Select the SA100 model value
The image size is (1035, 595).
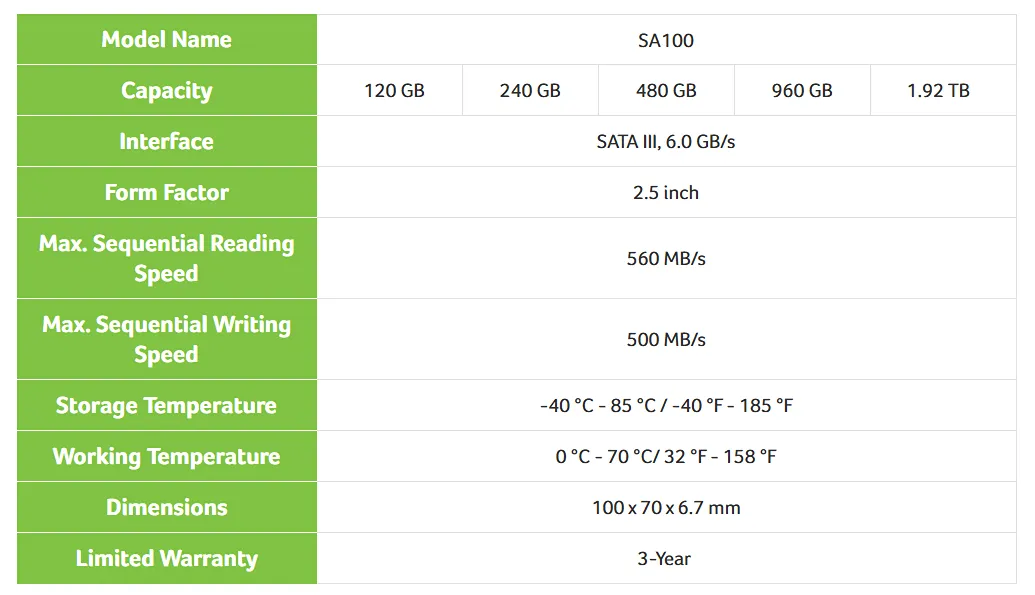click(666, 40)
